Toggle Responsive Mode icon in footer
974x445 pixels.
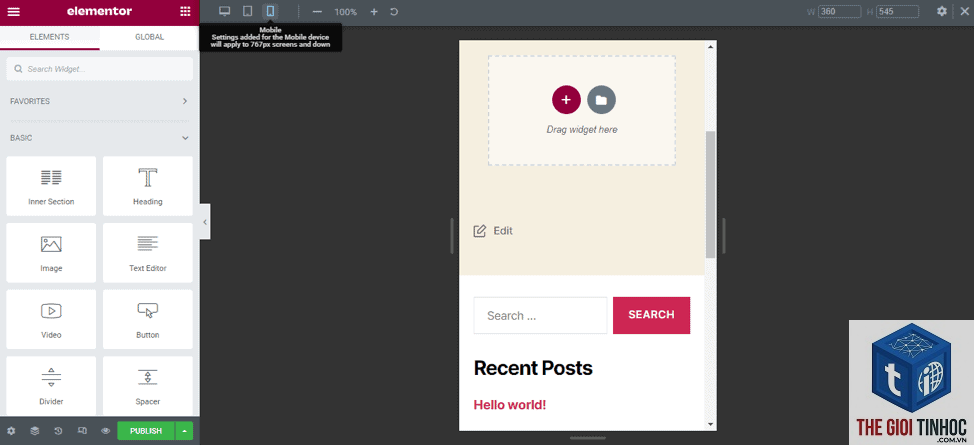(x=82, y=431)
